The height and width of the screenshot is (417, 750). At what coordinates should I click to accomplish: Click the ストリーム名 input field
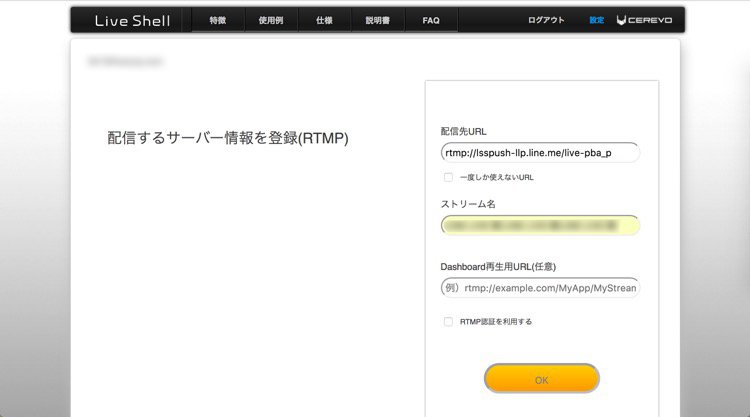click(x=540, y=225)
